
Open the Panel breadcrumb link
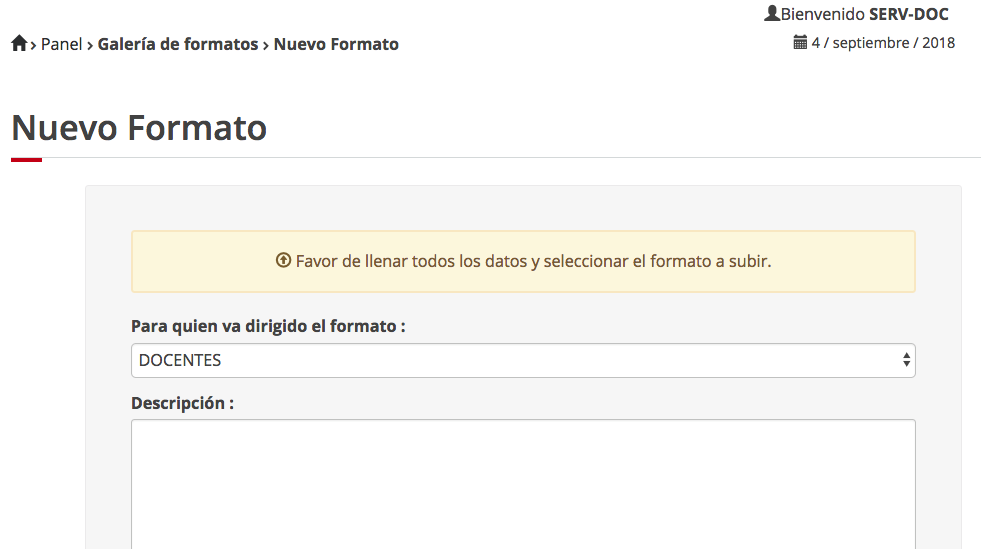61,44
